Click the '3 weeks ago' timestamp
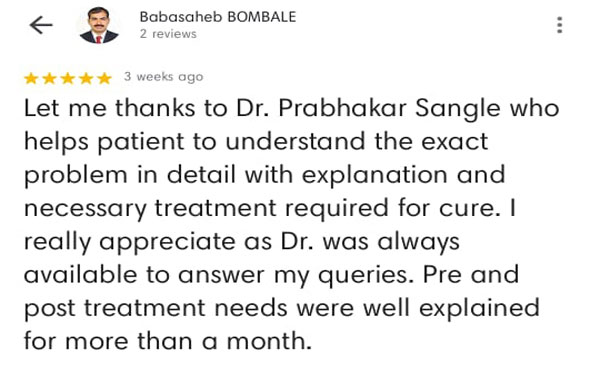 click(163, 77)
